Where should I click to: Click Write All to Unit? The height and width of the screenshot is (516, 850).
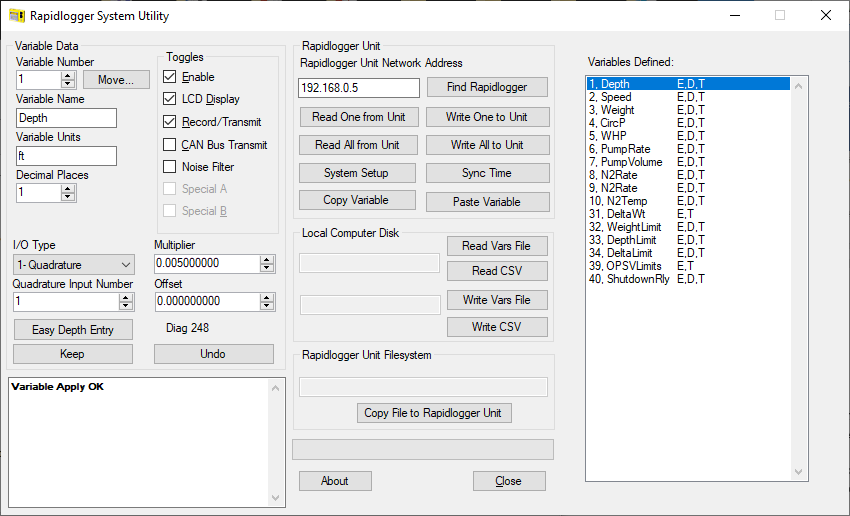[487, 145]
